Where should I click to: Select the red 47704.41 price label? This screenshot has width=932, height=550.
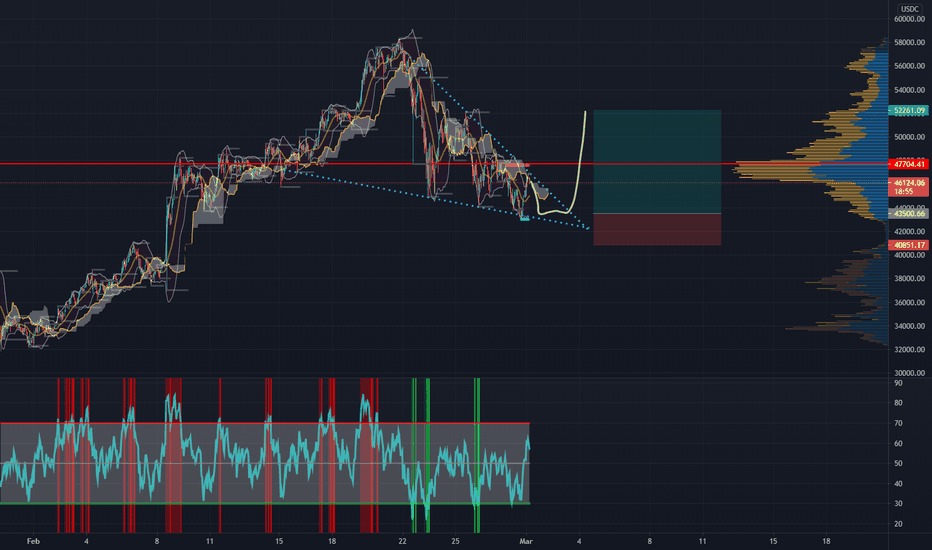pyautogui.click(x=909, y=164)
